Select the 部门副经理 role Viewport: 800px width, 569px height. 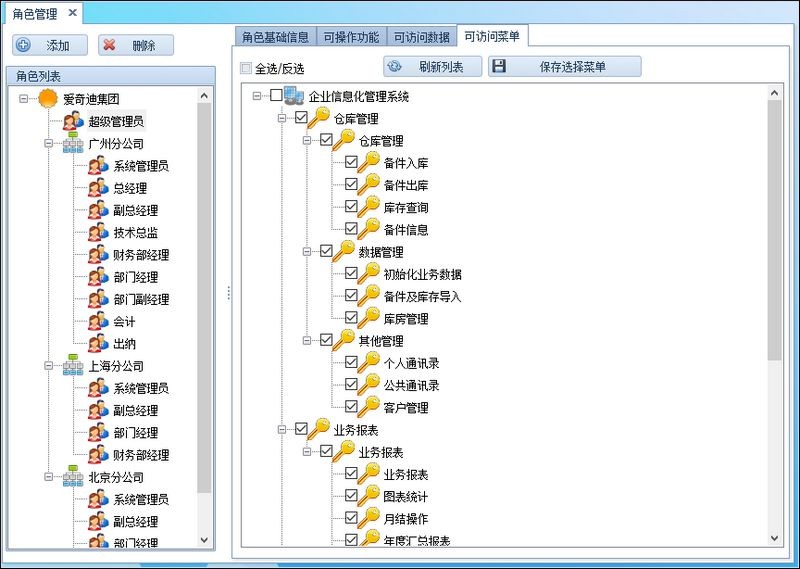coord(141,299)
